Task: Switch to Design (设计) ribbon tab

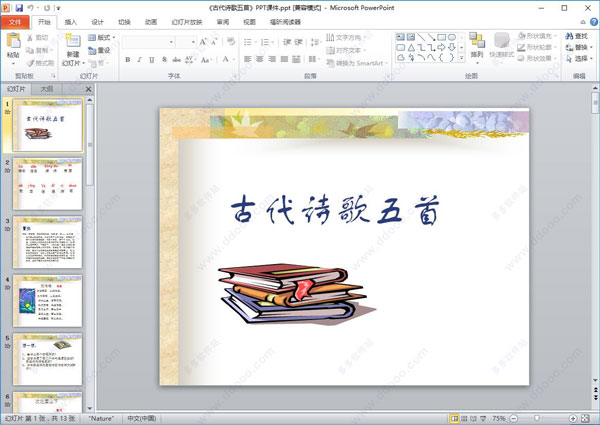Action: tap(97, 22)
